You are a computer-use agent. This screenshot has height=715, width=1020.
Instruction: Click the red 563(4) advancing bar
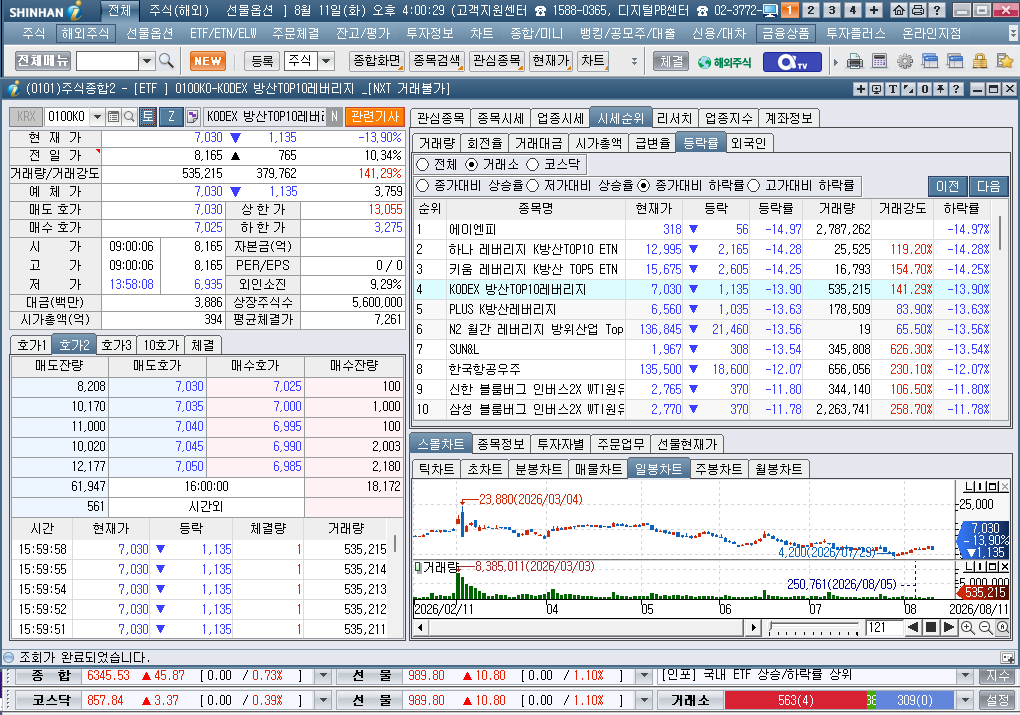(x=796, y=701)
